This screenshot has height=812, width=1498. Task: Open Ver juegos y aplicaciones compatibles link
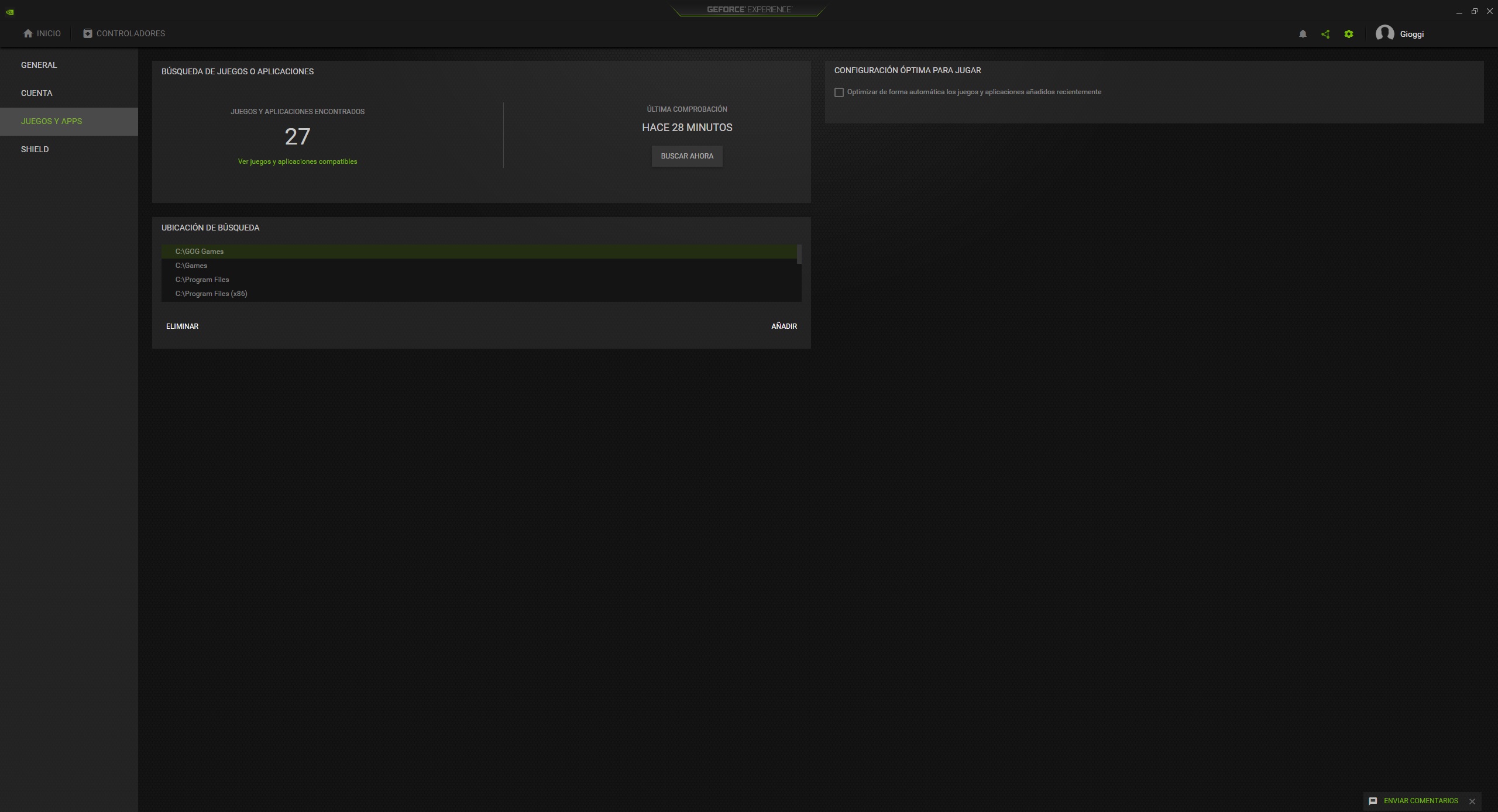coord(297,161)
